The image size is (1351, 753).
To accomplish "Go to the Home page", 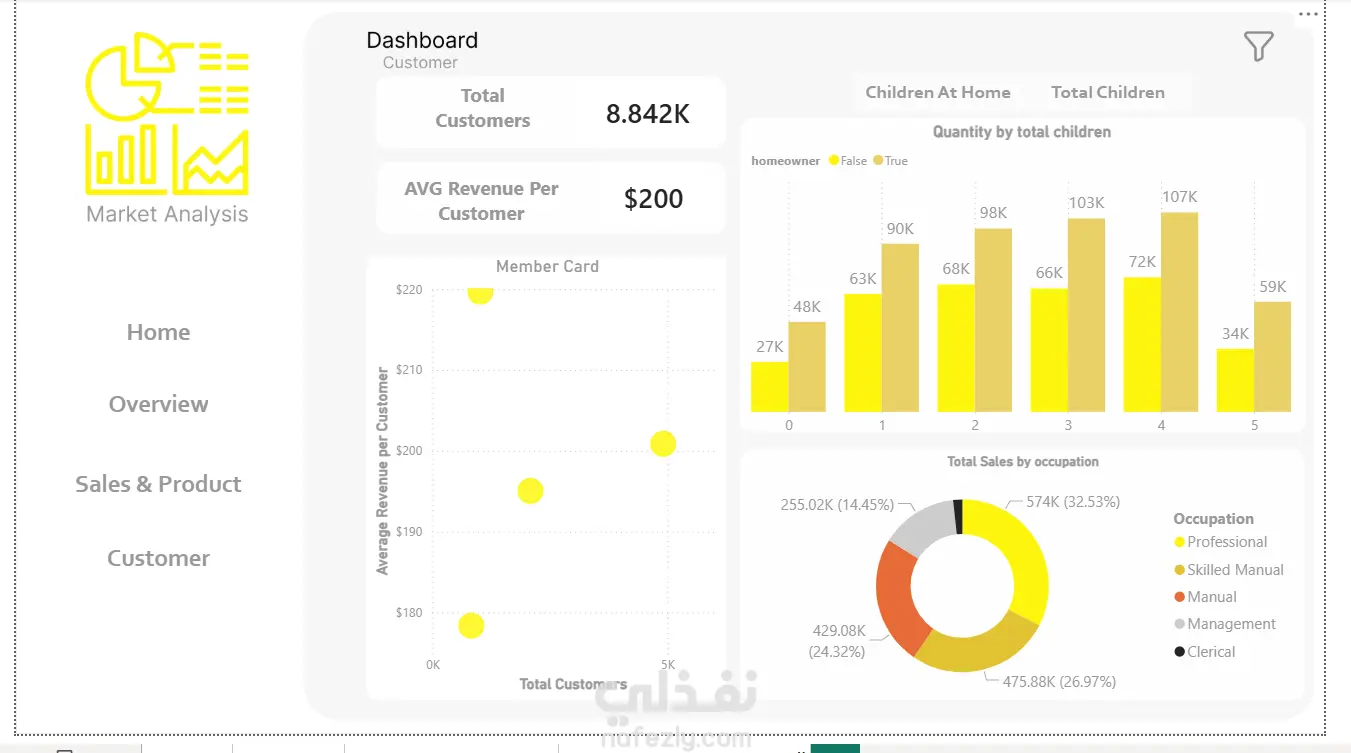I will [x=158, y=332].
